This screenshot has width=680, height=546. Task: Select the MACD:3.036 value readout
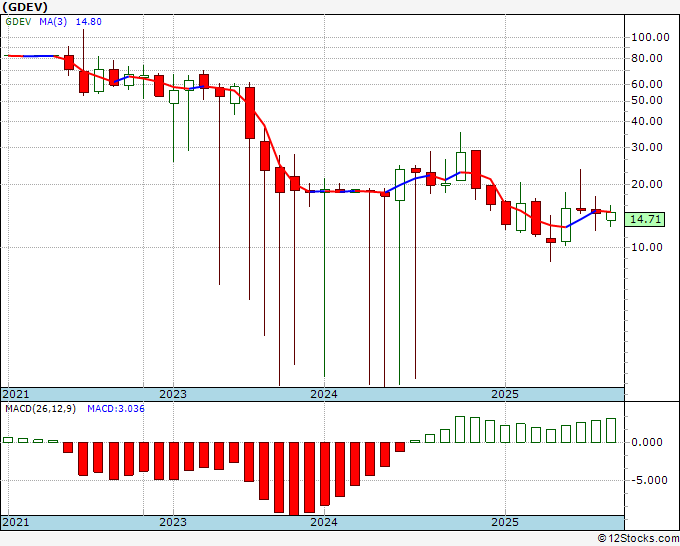pos(116,409)
